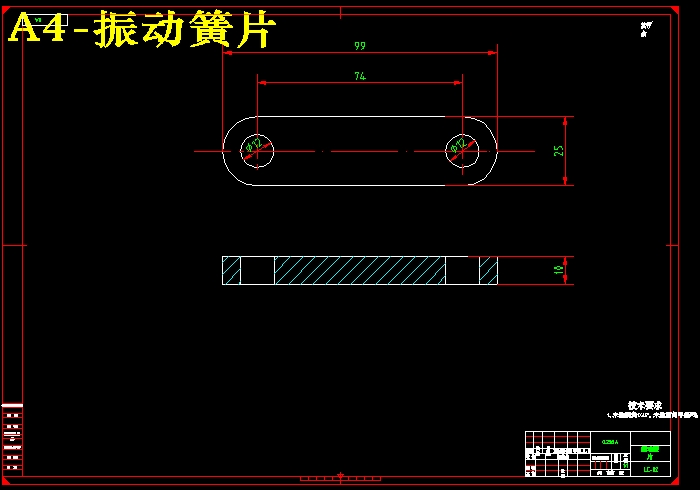Click the 技术要求 technical requirements heading
Screen dimensions: 700x490
[641, 405]
